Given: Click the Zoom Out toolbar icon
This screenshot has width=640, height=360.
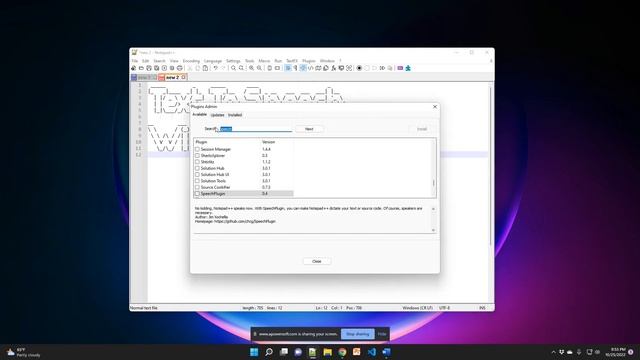Looking at the screenshot, I should pyautogui.click(x=259, y=68).
